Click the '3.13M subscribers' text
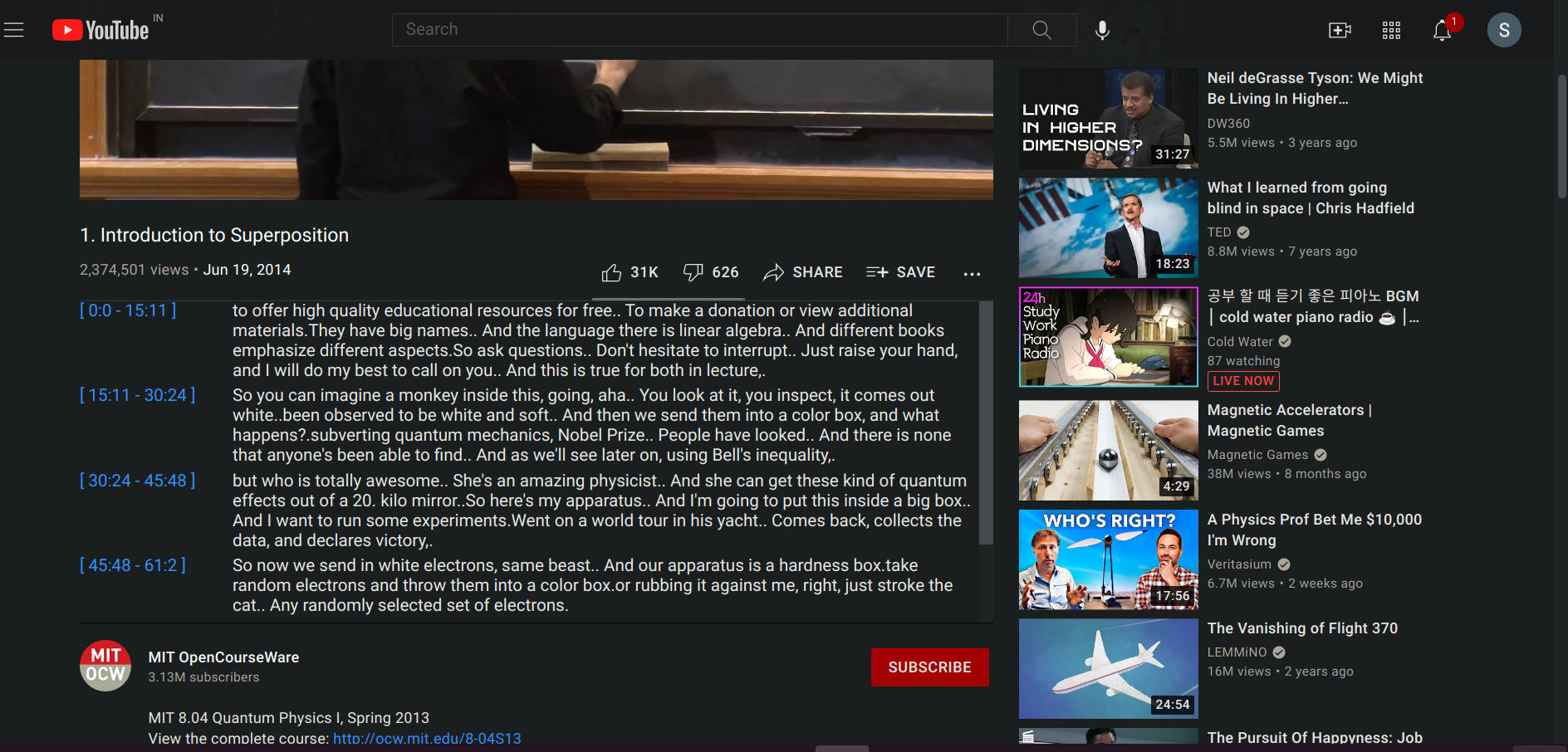 point(203,677)
